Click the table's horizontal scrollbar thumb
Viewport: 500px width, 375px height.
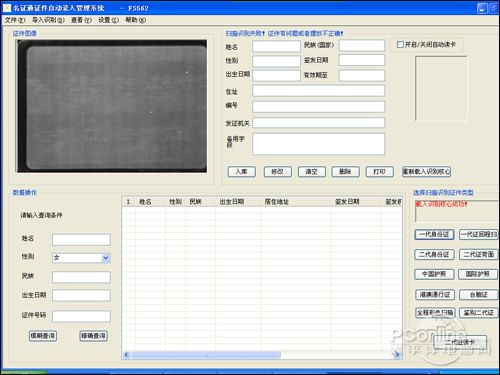click(206, 355)
